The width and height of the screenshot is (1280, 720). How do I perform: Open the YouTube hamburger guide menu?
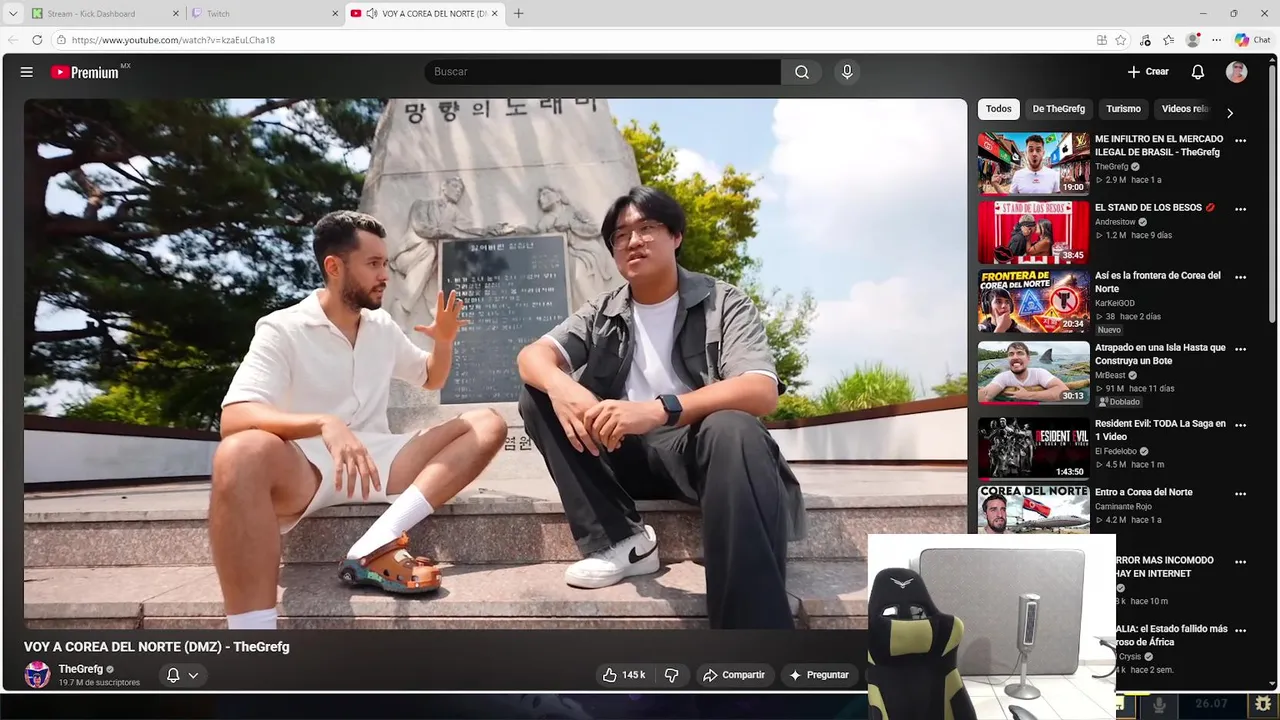click(x=27, y=72)
